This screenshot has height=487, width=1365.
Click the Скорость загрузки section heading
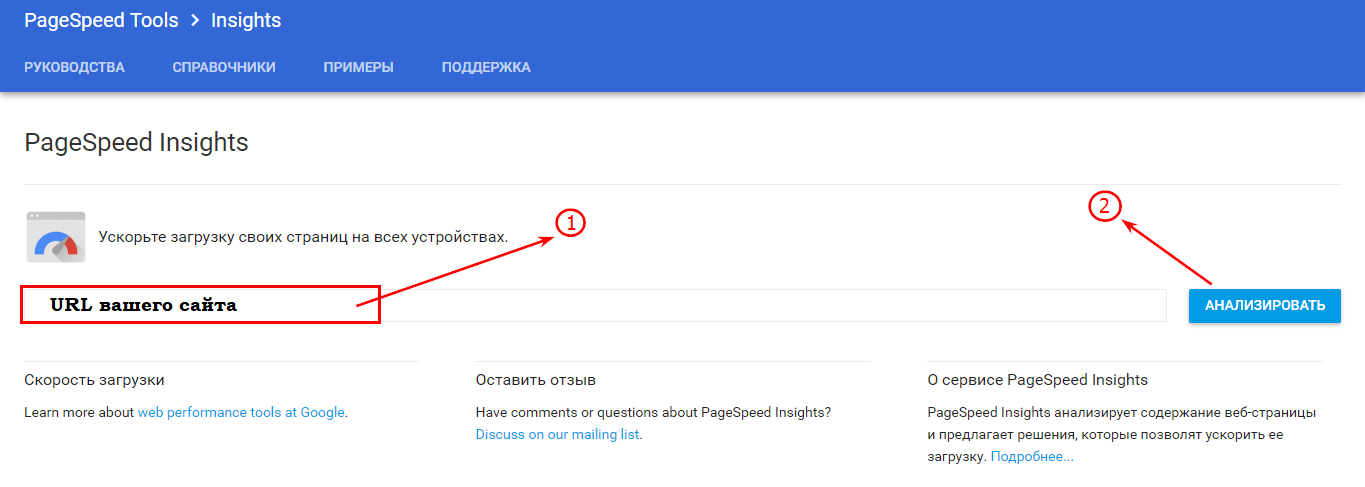94,380
